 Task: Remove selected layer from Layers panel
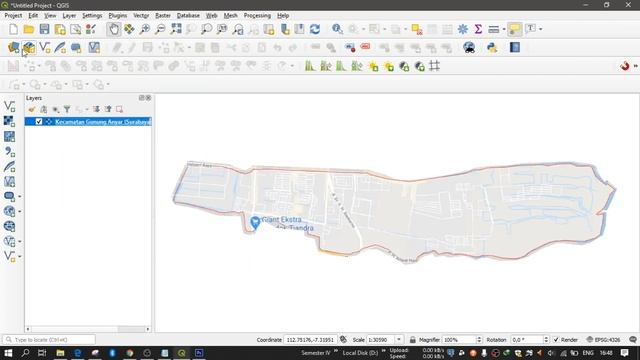(x=119, y=109)
